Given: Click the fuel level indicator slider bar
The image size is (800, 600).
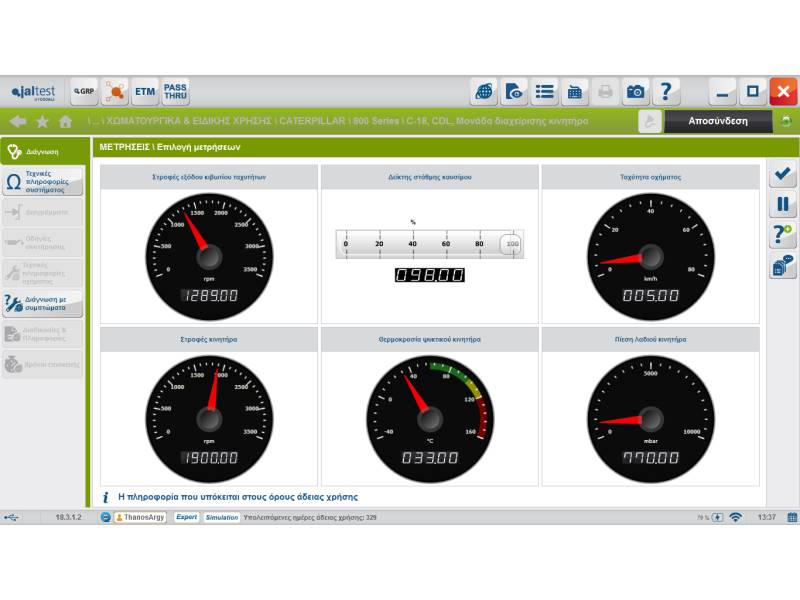Looking at the screenshot, I should [x=429, y=243].
